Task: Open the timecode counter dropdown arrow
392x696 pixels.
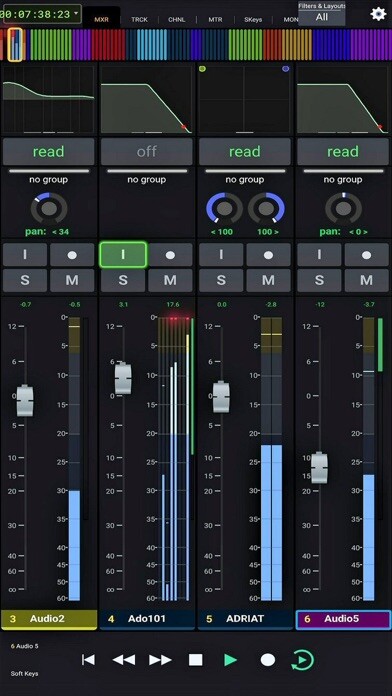Action: coord(76,14)
